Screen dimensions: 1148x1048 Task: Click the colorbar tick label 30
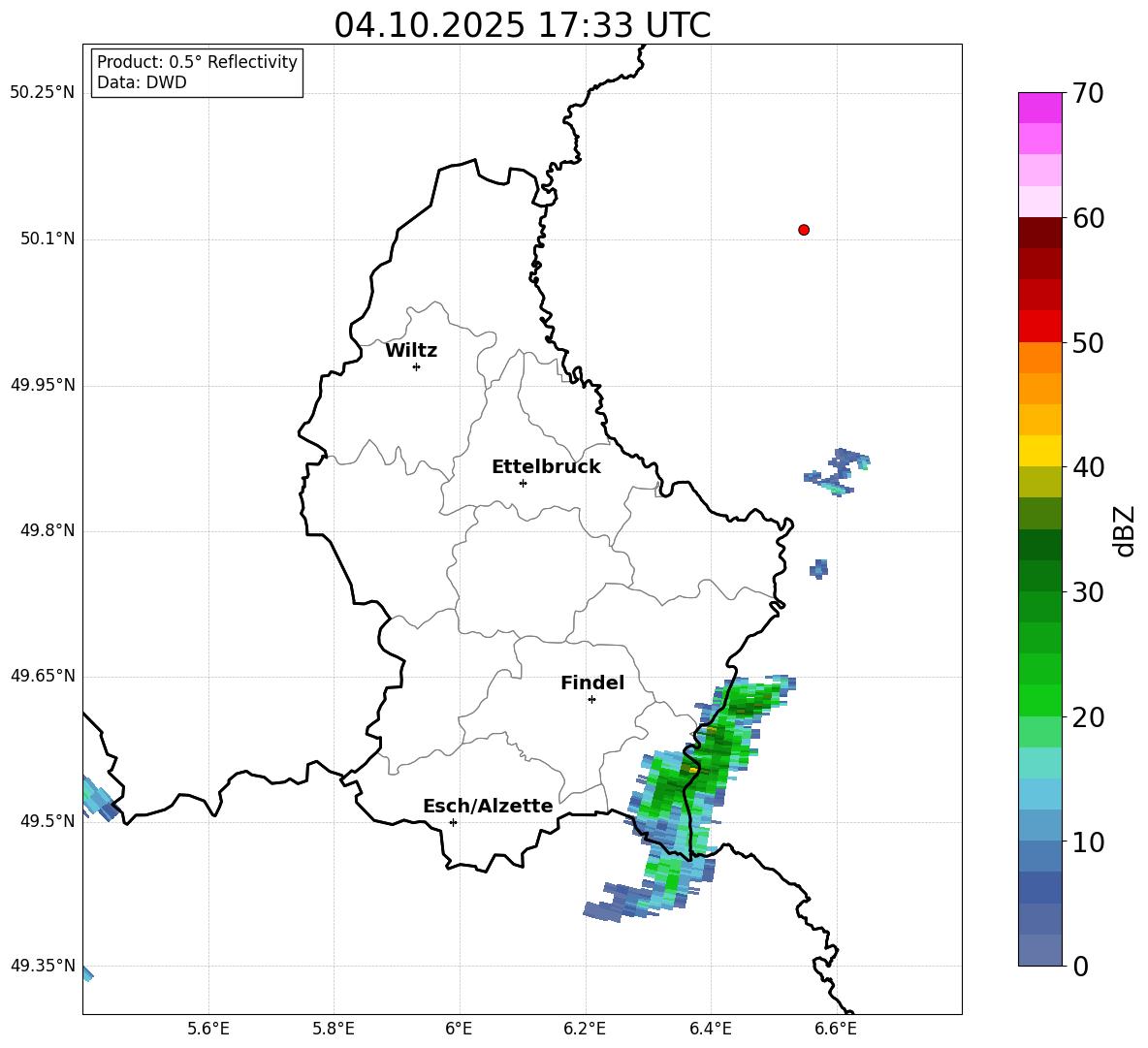1088,592
